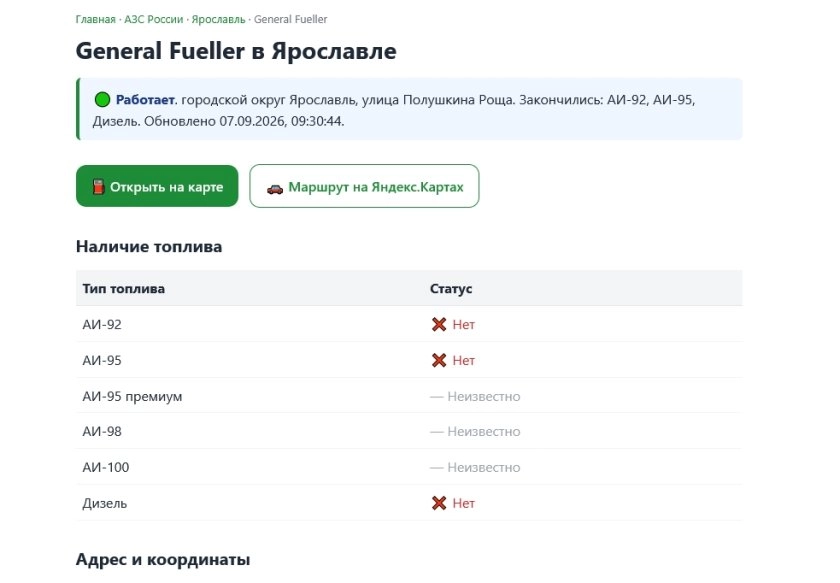Go to АЗС России breadcrumb
The width and height of the screenshot is (840, 583).
click(154, 19)
